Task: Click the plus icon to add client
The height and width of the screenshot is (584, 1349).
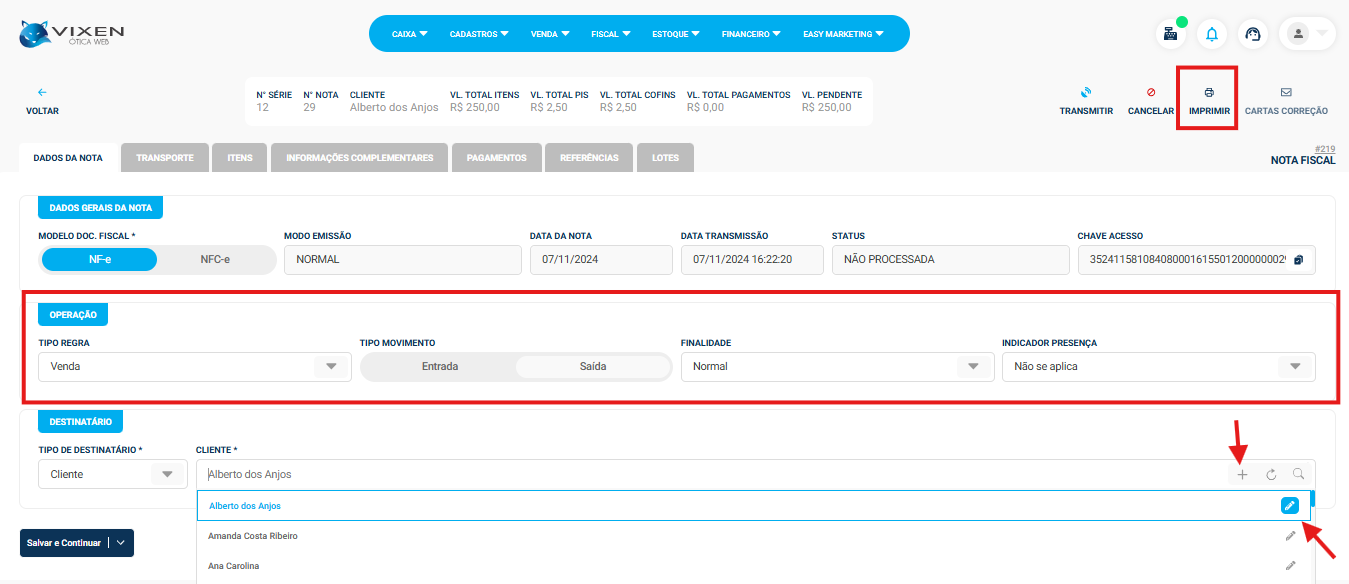Action: pyautogui.click(x=1242, y=475)
